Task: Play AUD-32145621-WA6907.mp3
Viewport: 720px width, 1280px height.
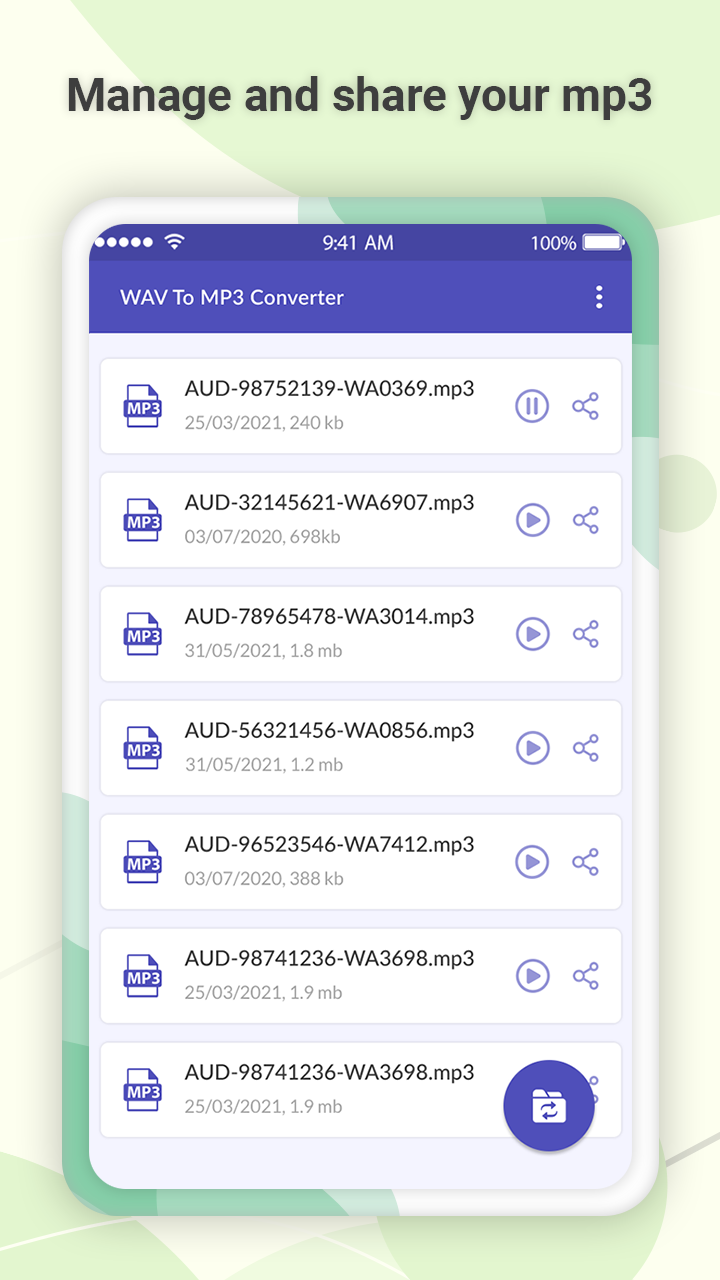Action: tap(532, 520)
